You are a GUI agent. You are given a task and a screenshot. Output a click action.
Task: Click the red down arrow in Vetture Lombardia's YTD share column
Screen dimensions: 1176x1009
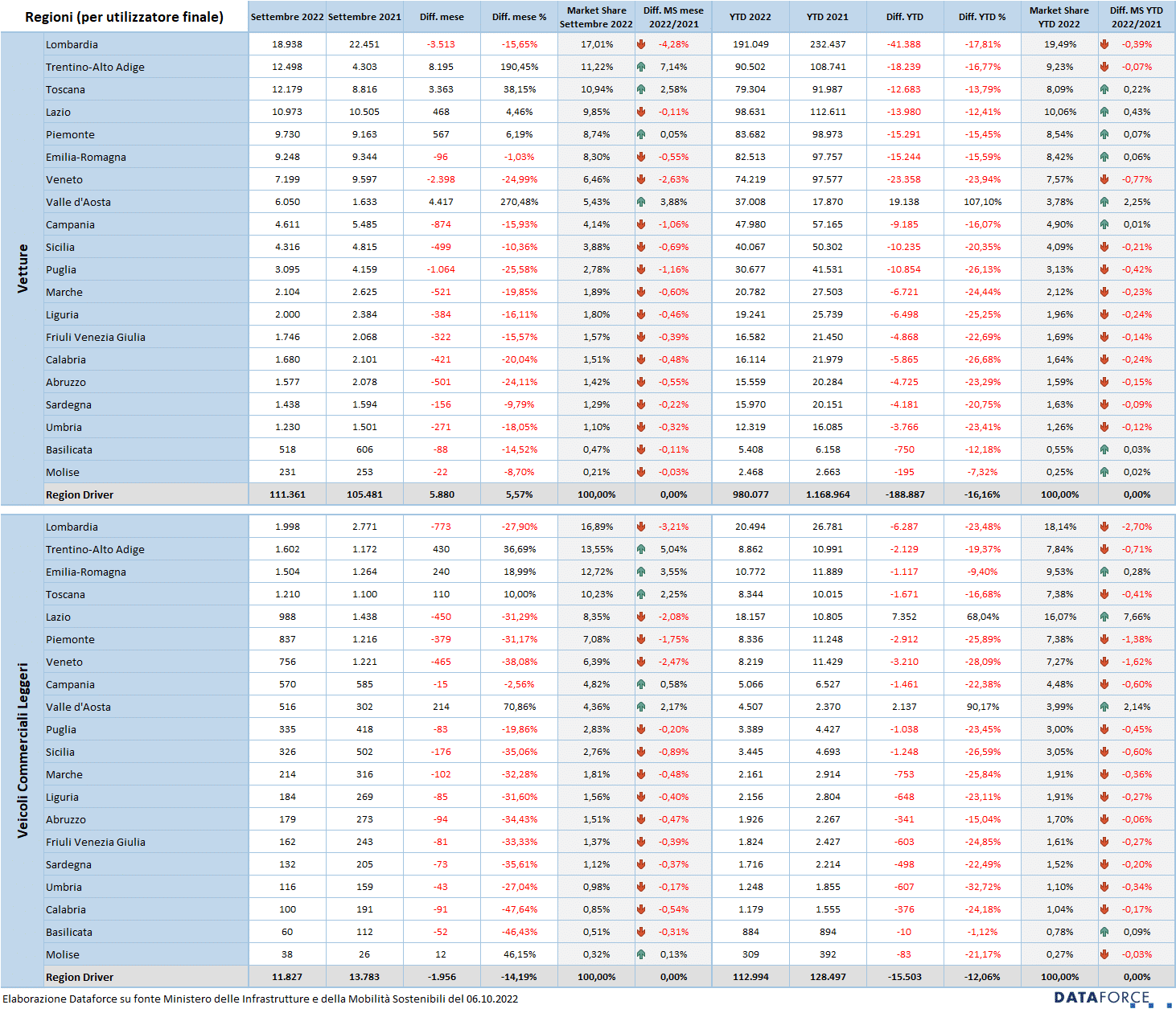point(1104,44)
